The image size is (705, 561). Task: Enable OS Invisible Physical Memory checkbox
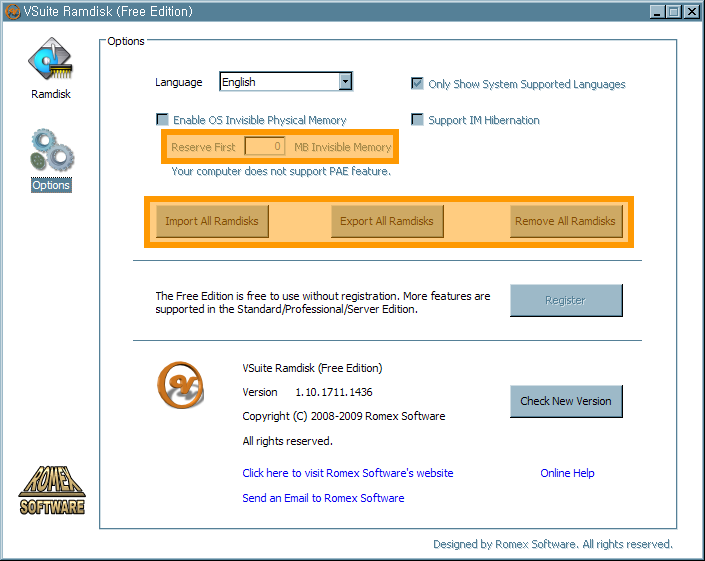(162, 120)
